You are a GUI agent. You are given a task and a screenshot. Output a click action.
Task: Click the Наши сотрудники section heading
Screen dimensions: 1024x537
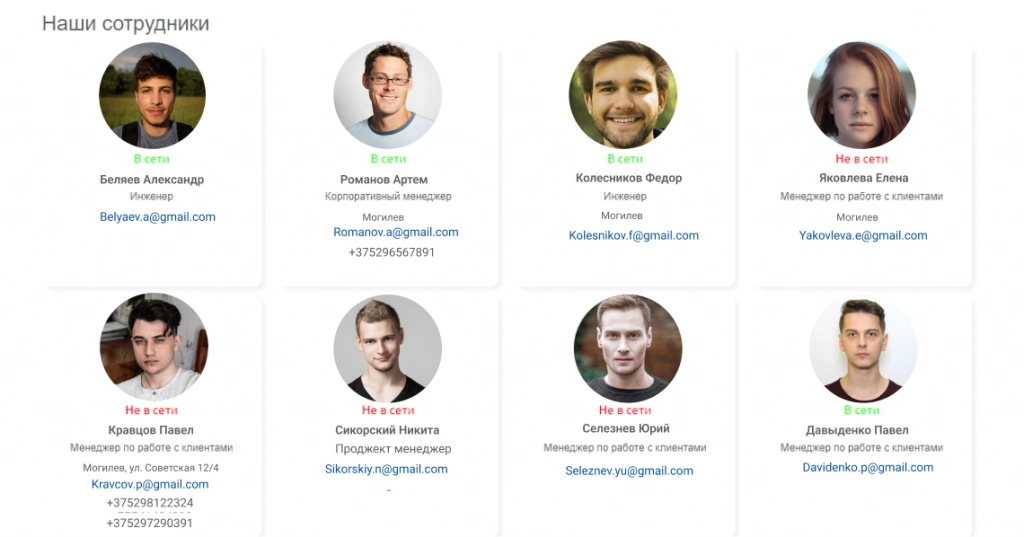pos(125,24)
